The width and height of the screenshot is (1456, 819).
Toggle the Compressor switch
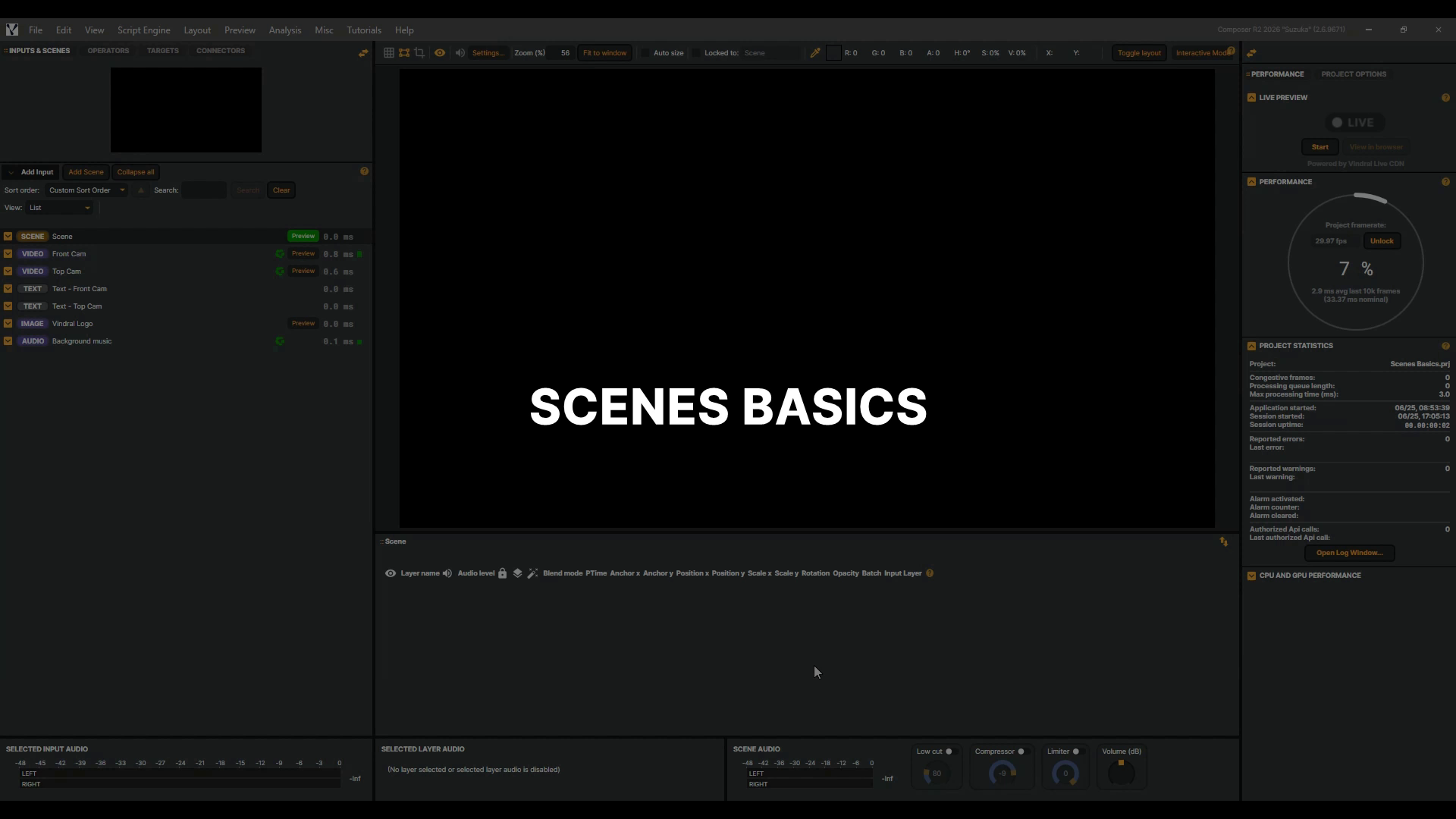(1023, 752)
